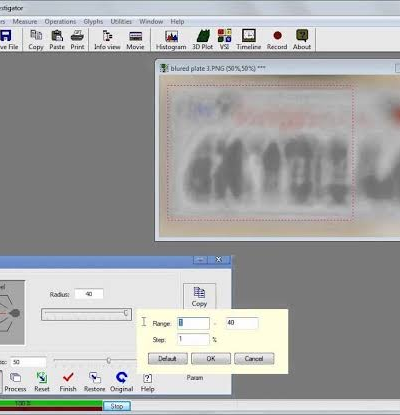The height and width of the screenshot is (415, 400).
Task: Open the Timeline tool
Action: tap(249, 39)
